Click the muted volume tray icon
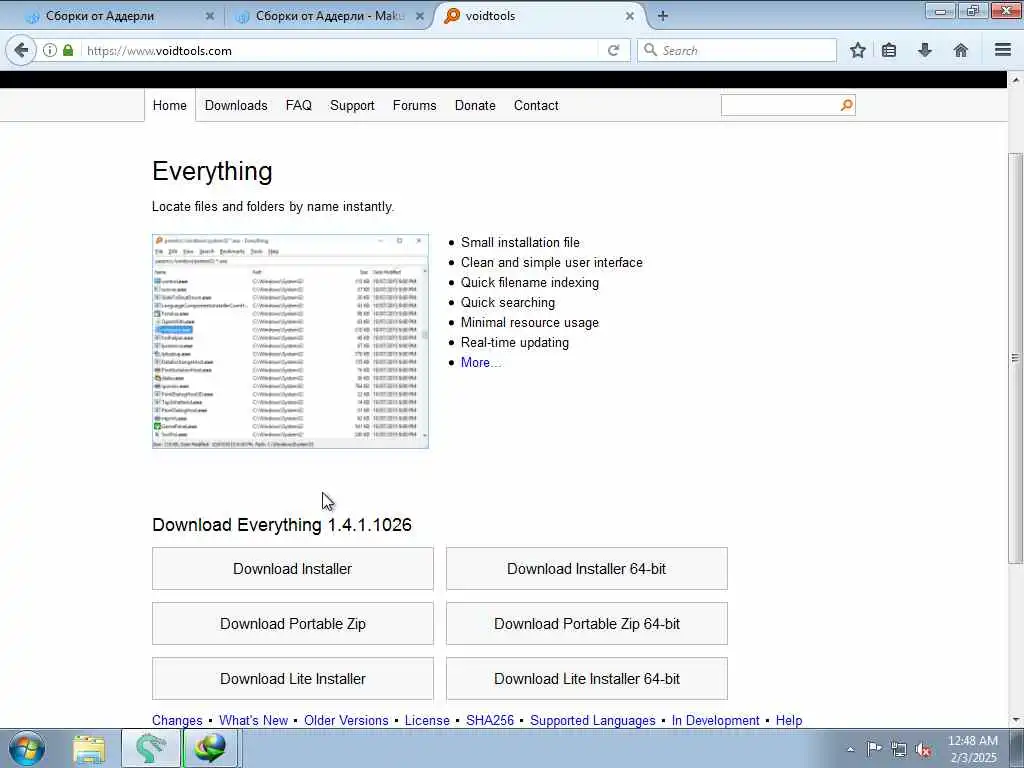This screenshot has width=1024, height=768. click(923, 750)
